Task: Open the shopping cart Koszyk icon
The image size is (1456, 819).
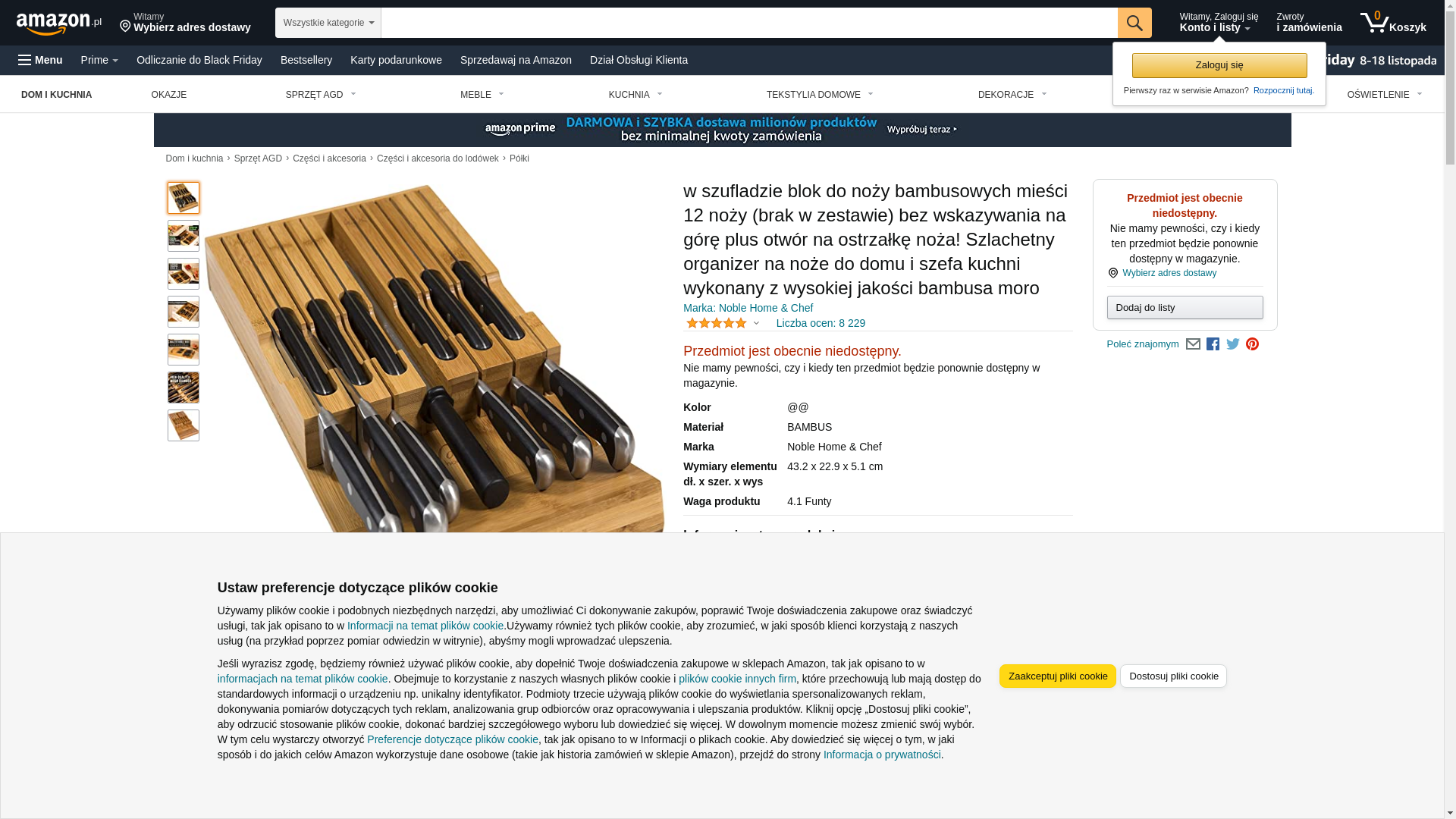Action: click(x=1393, y=23)
